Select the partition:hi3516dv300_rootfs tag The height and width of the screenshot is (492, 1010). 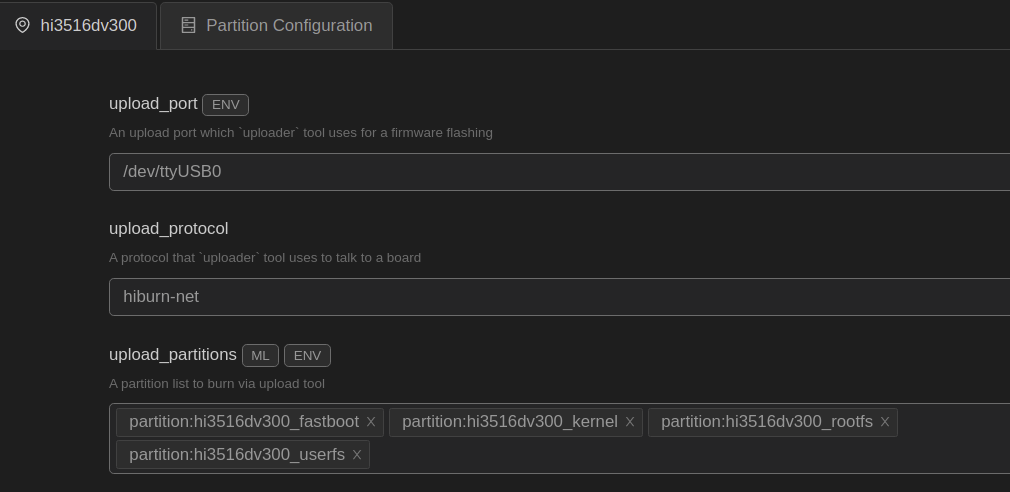[x=766, y=422]
